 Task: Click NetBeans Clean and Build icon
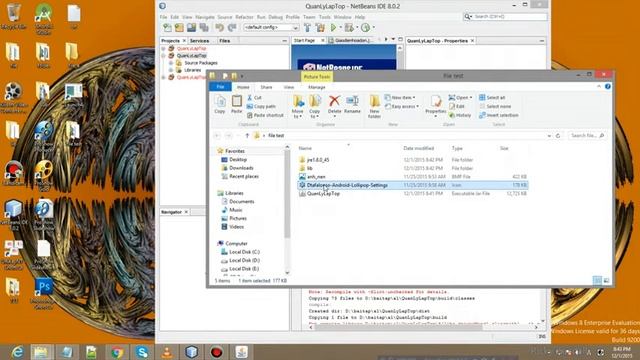(320, 28)
